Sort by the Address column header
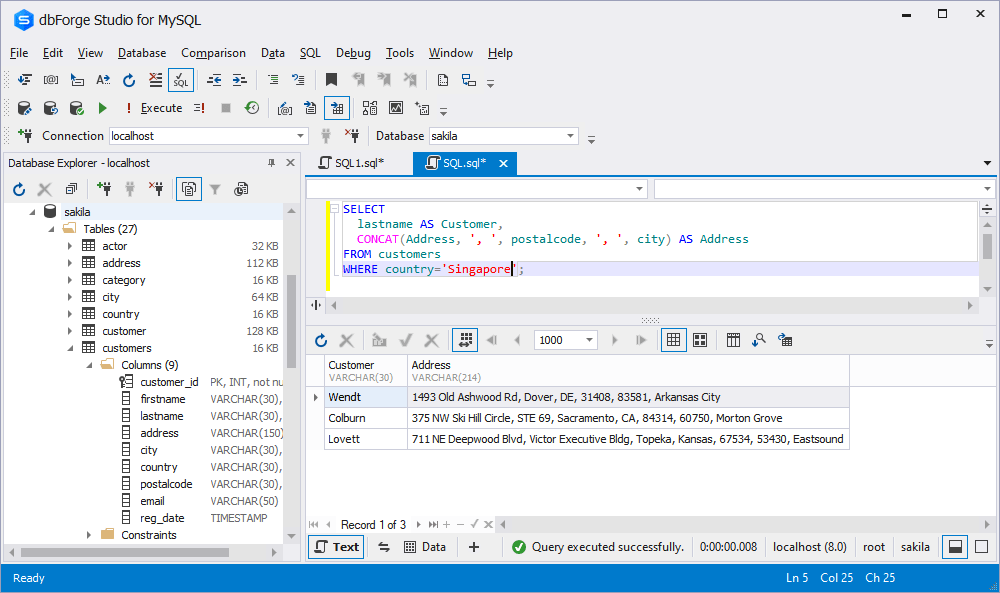Image resolution: width=1000 pixels, height=593 pixels. [628, 370]
